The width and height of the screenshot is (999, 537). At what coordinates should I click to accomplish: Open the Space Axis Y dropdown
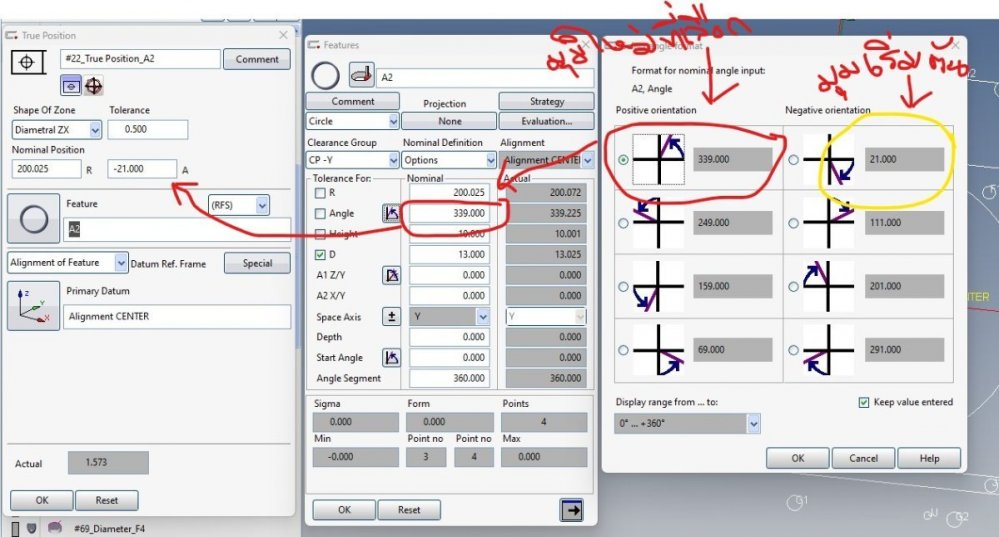click(482, 317)
